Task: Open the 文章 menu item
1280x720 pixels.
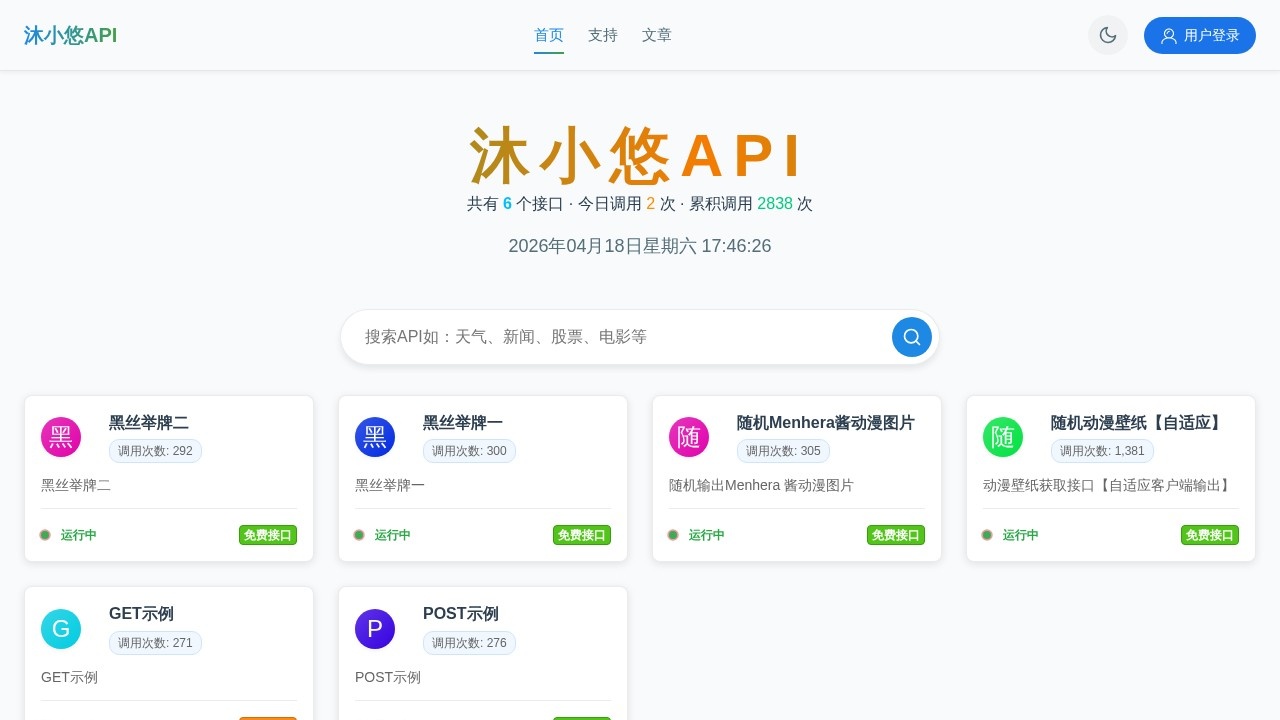Action: click(656, 35)
